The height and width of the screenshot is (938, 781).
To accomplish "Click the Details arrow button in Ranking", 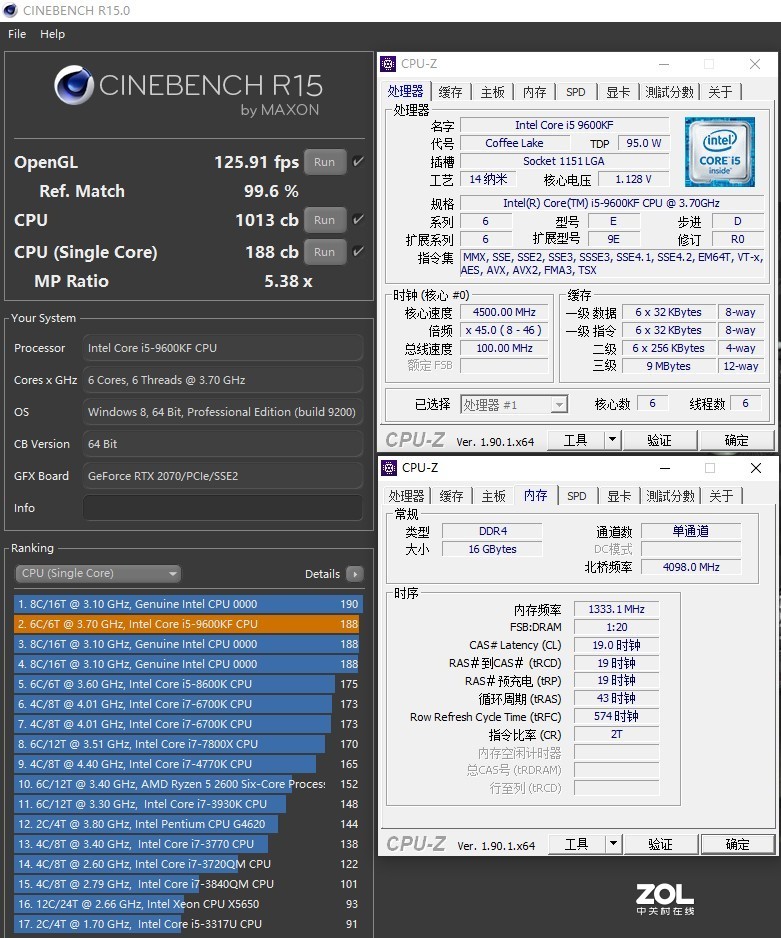I will coord(355,574).
